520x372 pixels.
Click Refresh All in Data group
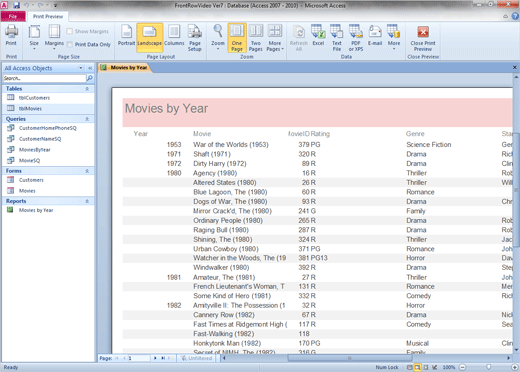(299, 38)
